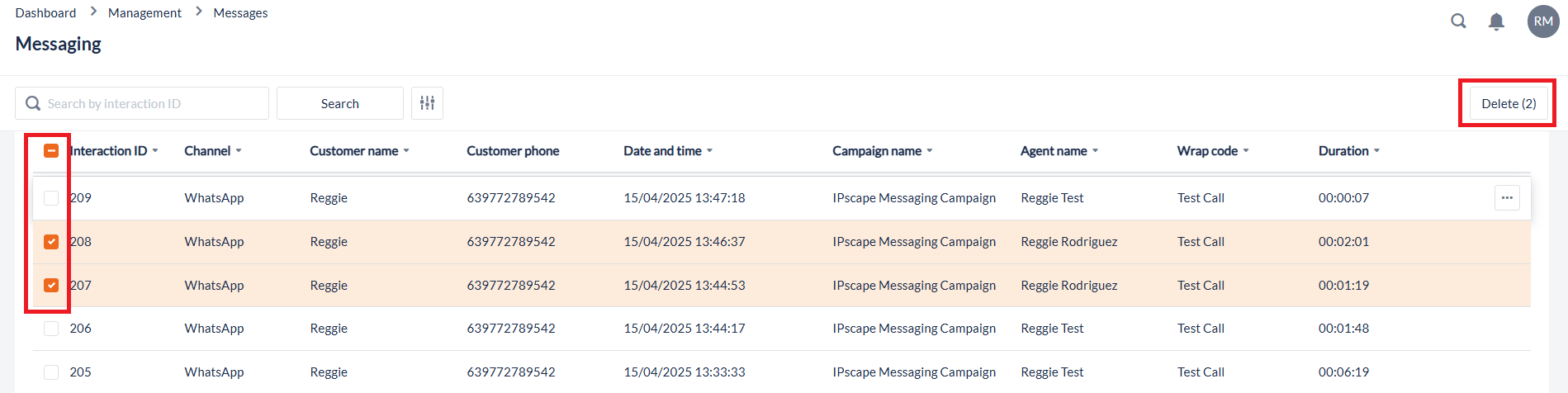Open the column filter settings icon
Screen dimensions: 1568x393
tap(427, 103)
